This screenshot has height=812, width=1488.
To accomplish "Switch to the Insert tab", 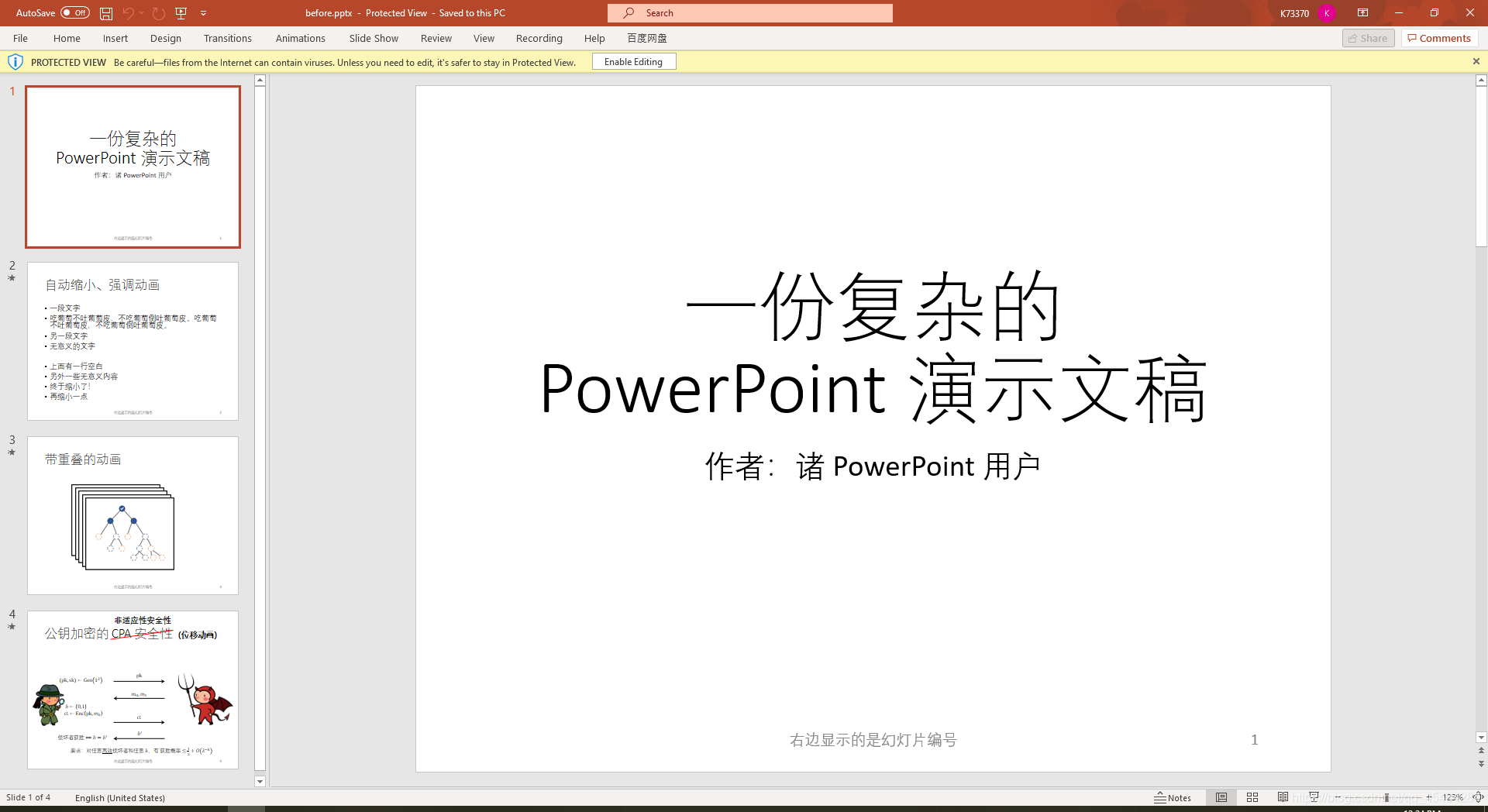I will (115, 38).
